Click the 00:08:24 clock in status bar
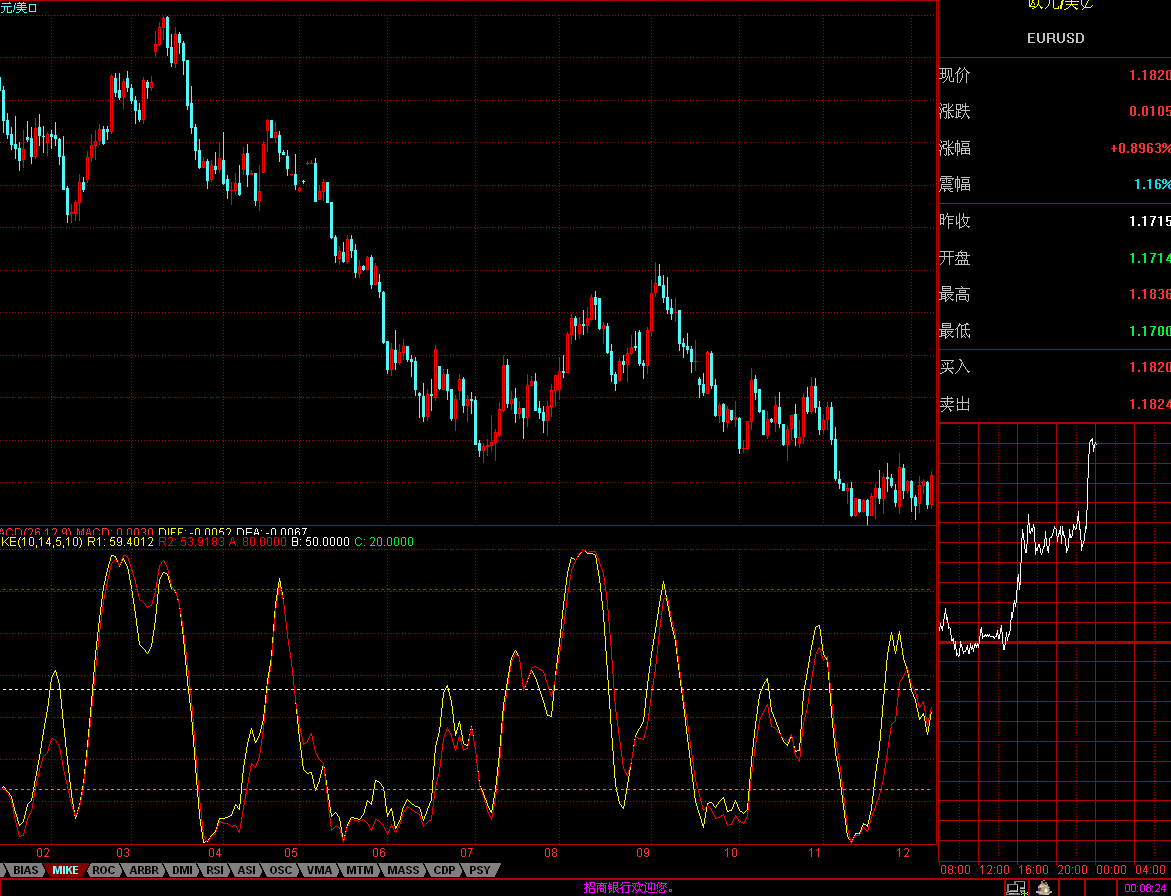Screen dimensions: 1171x896 [1145, 887]
